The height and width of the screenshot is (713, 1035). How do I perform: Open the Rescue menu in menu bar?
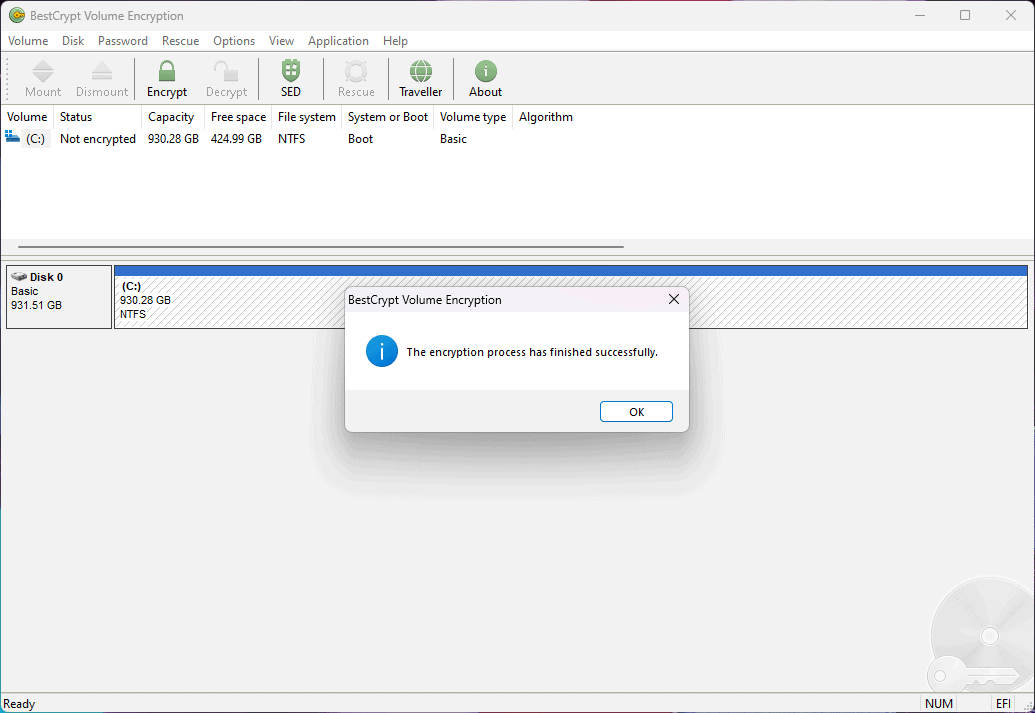coord(180,41)
